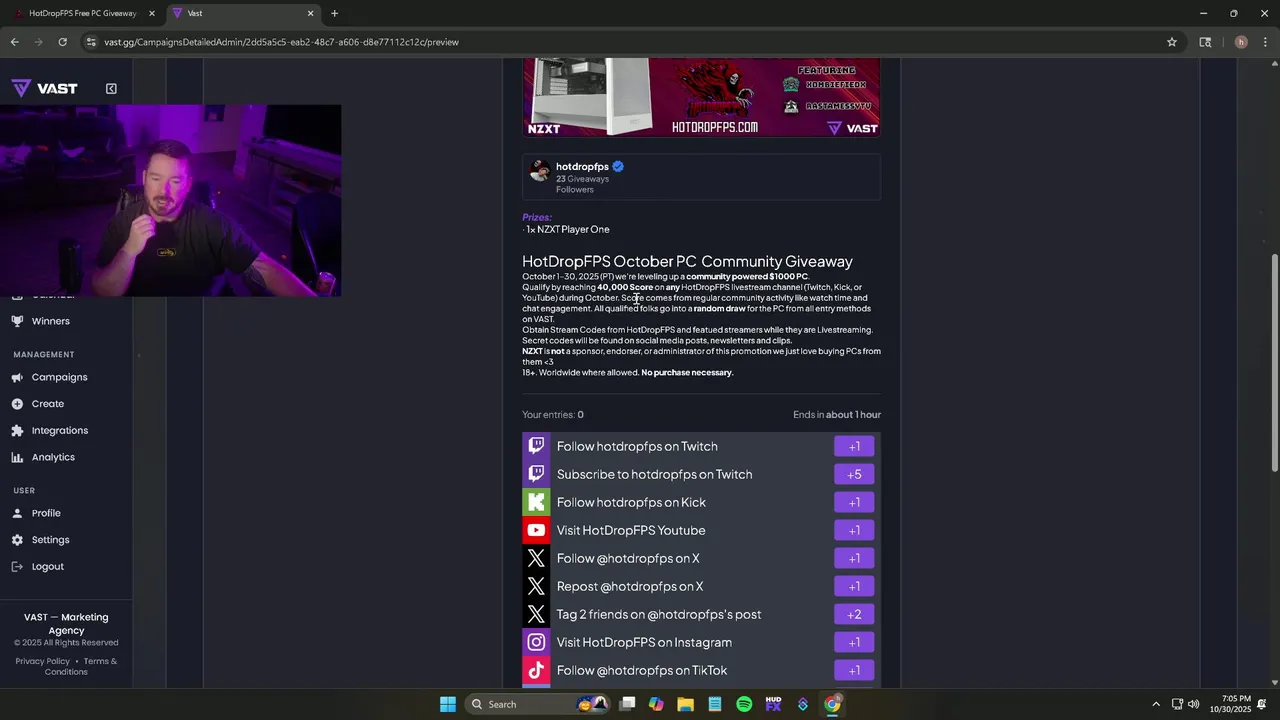This screenshot has height=720, width=1280.
Task: Click the HotDropFPS giveaway banner image
Action: [701, 97]
